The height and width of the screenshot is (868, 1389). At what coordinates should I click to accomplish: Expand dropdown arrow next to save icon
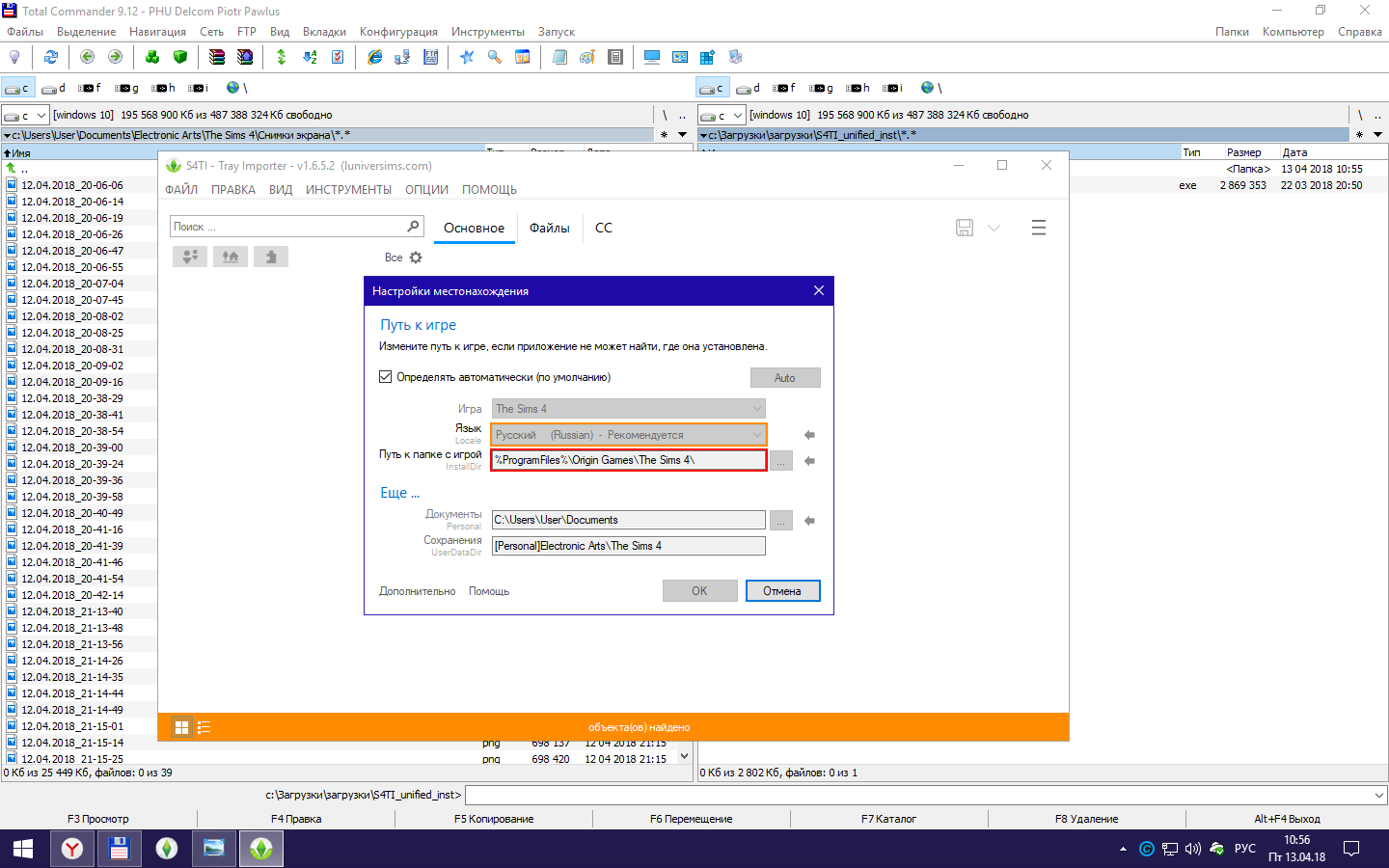[x=994, y=228]
